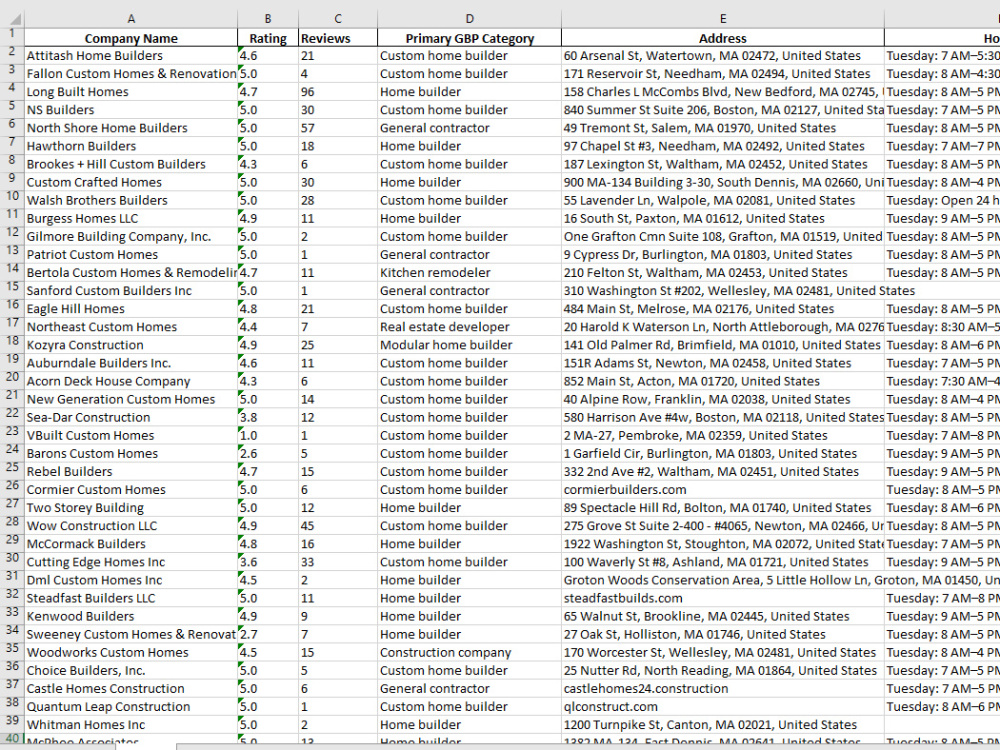Select the Rebel Builders cell
The image size is (1000, 750).
point(131,471)
